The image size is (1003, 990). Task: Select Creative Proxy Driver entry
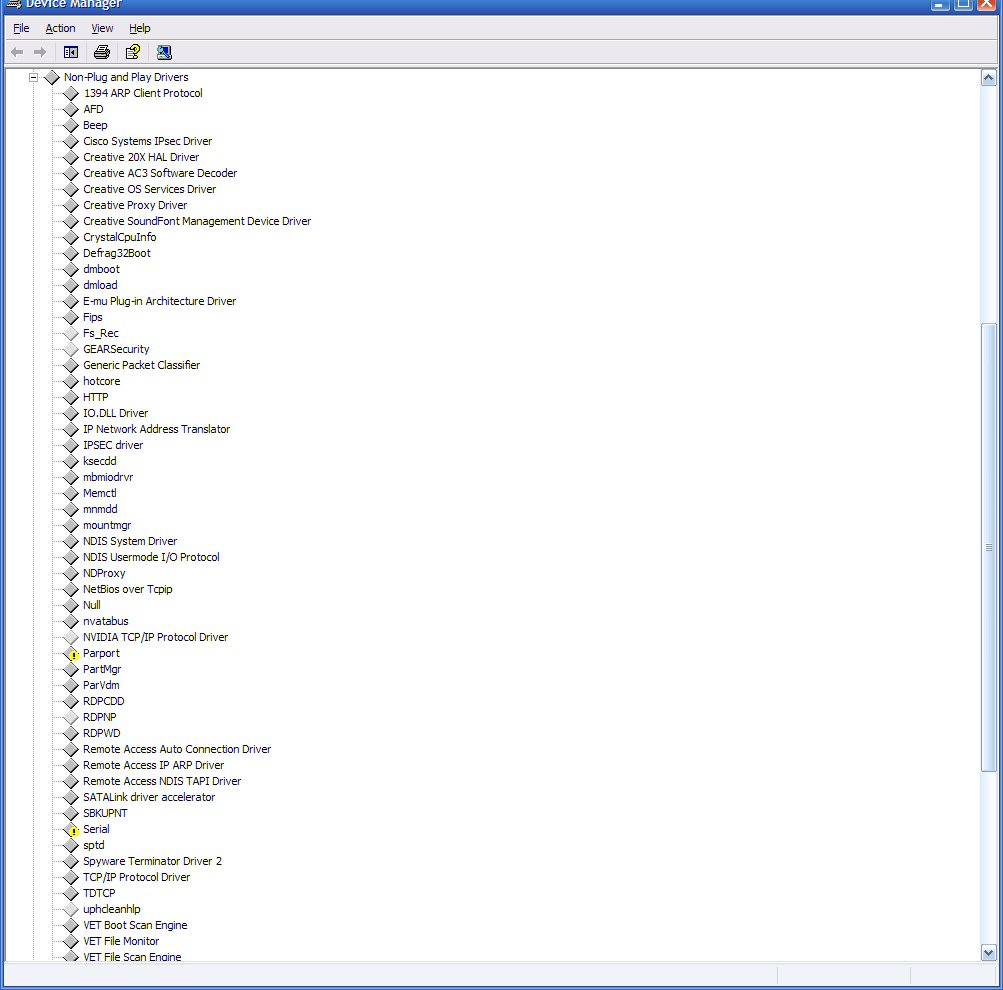point(135,205)
